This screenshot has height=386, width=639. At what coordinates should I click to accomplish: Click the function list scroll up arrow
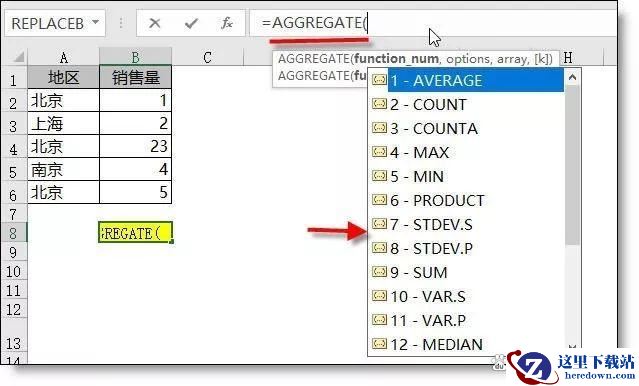pos(572,77)
